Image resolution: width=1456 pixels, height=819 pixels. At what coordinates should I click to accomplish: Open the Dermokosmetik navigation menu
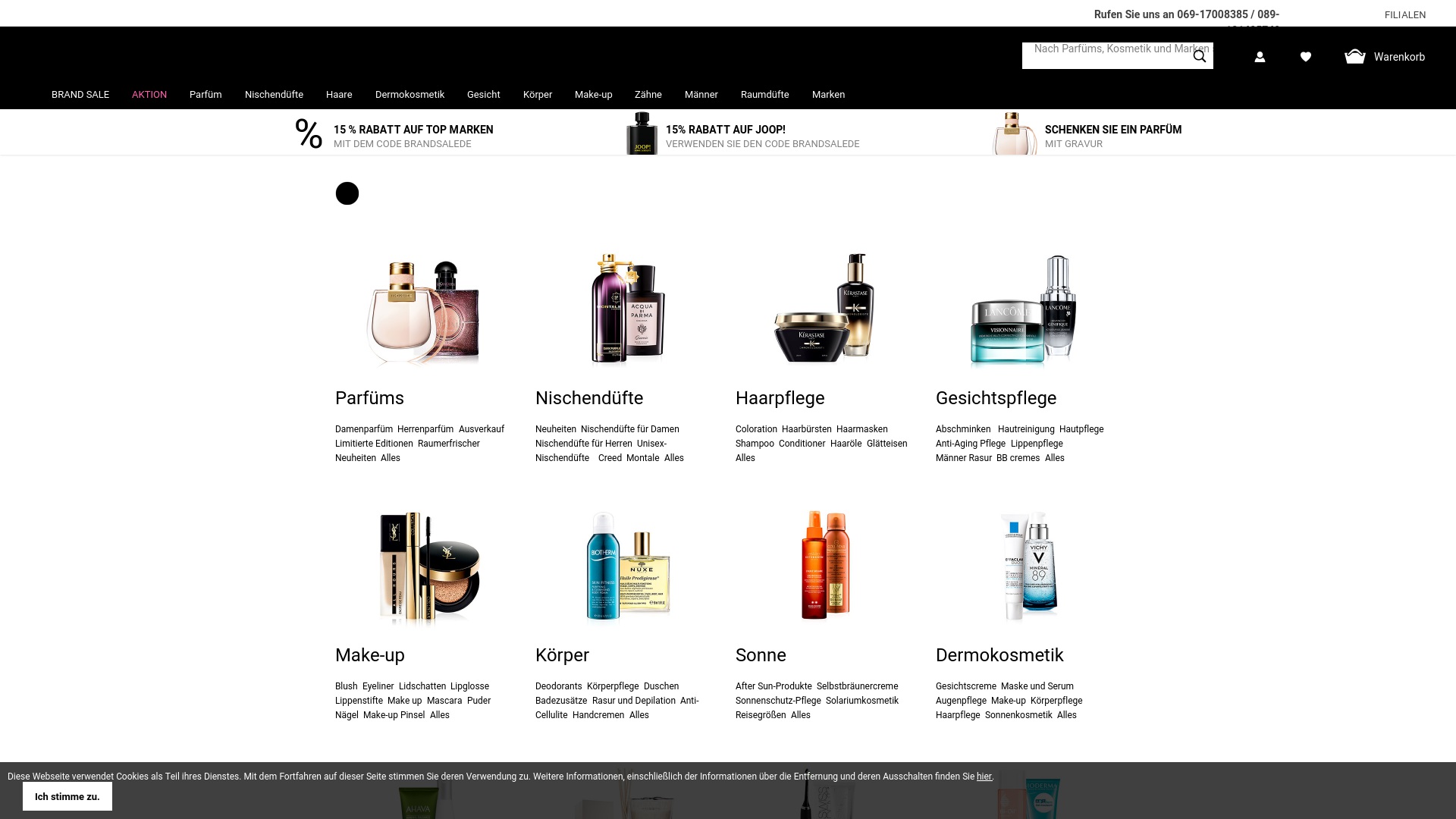pos(409,95)
